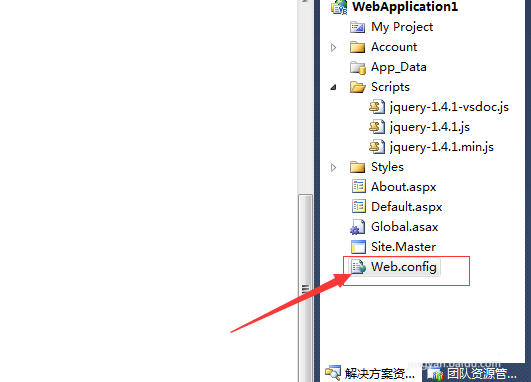
Task: Select About.aspx file name
Action: 404,187
